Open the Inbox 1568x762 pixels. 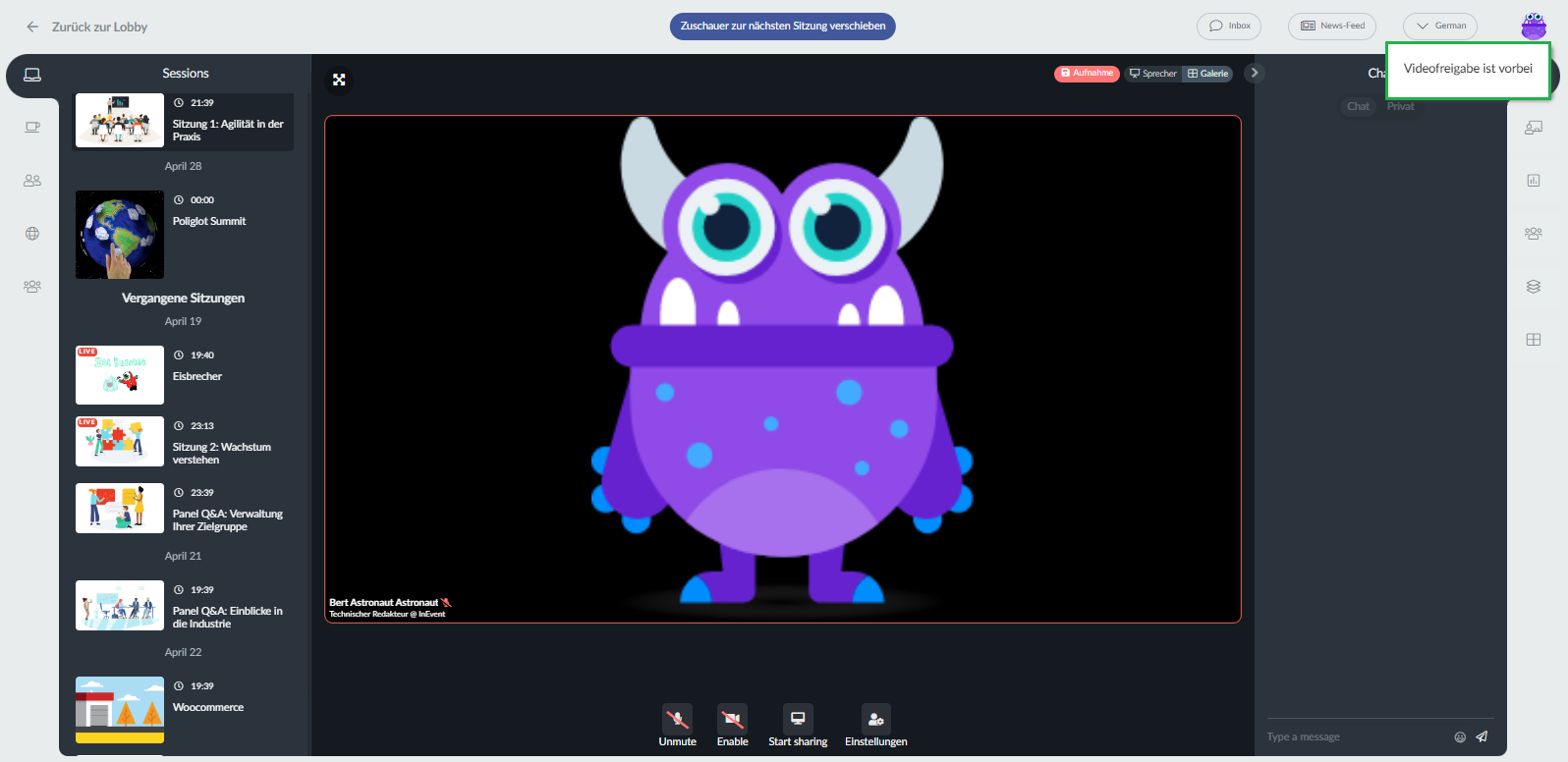point(1229,26)
